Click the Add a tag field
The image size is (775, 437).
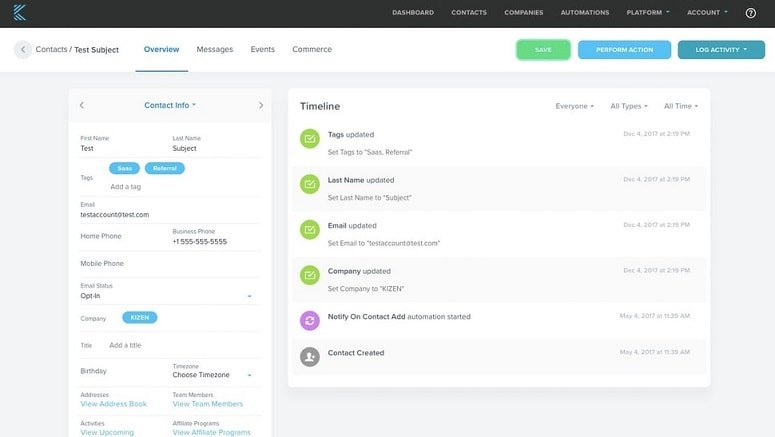tap(126, 187)
